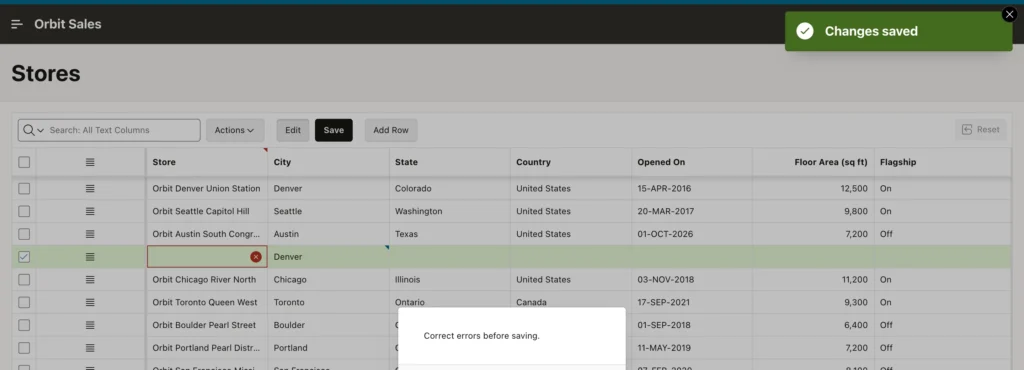Open the header row actions menu icon
1024x370 pixels.
[90, 162]
